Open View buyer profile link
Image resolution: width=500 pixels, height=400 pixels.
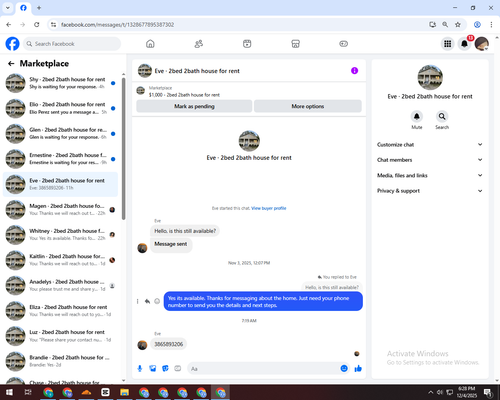click(269, 208)
